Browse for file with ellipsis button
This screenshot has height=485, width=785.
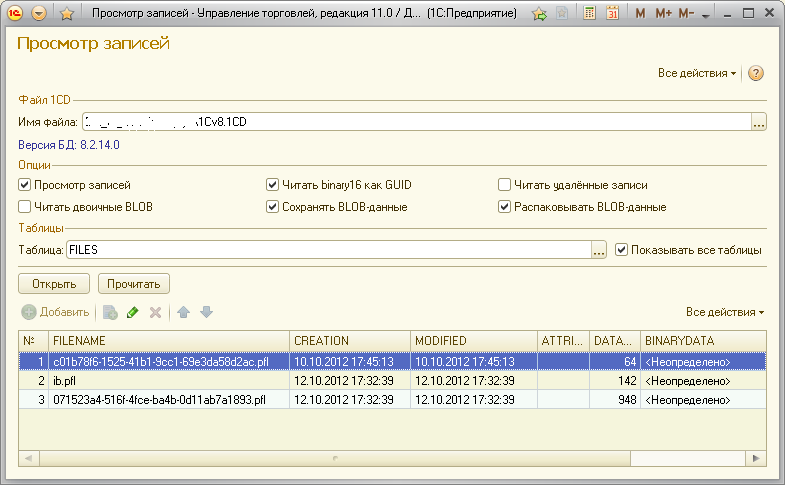coord(759,122)
